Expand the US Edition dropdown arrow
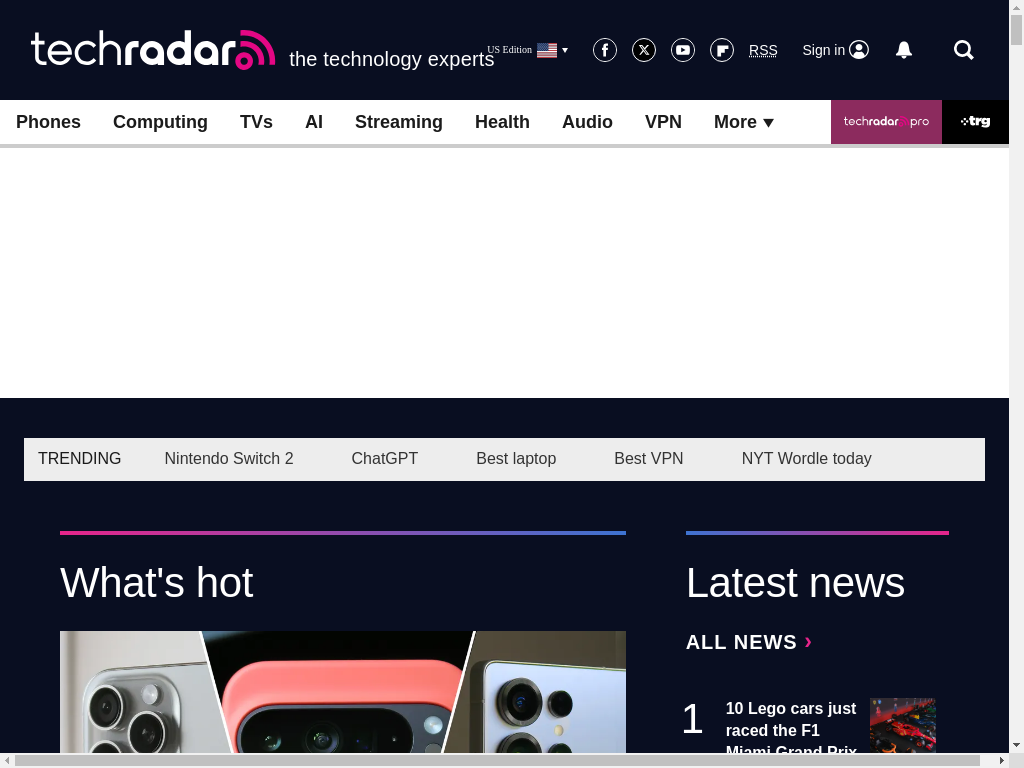1024x768 pixels. click(565, 50)
